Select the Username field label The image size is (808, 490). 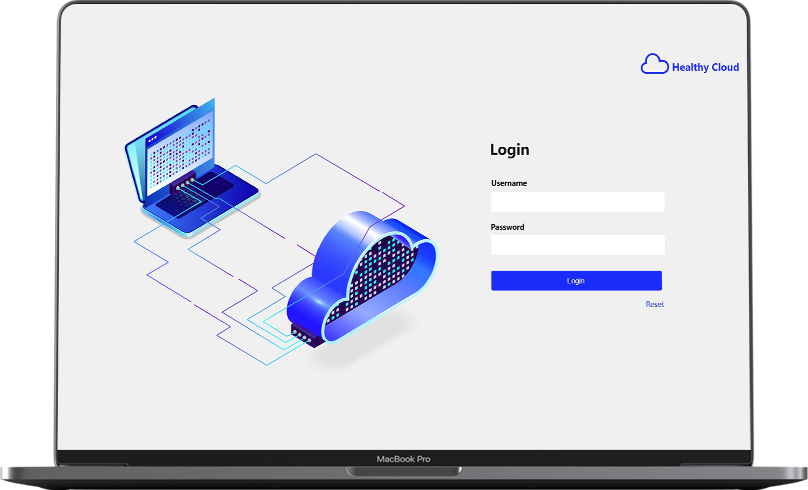pyautogui.click(x=509, y=183)
